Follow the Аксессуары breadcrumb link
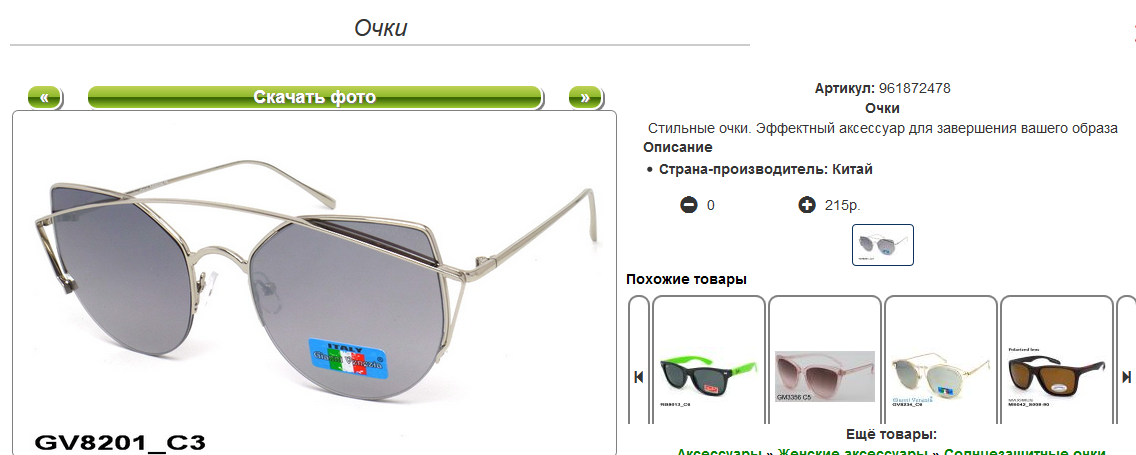 point(719,452)
